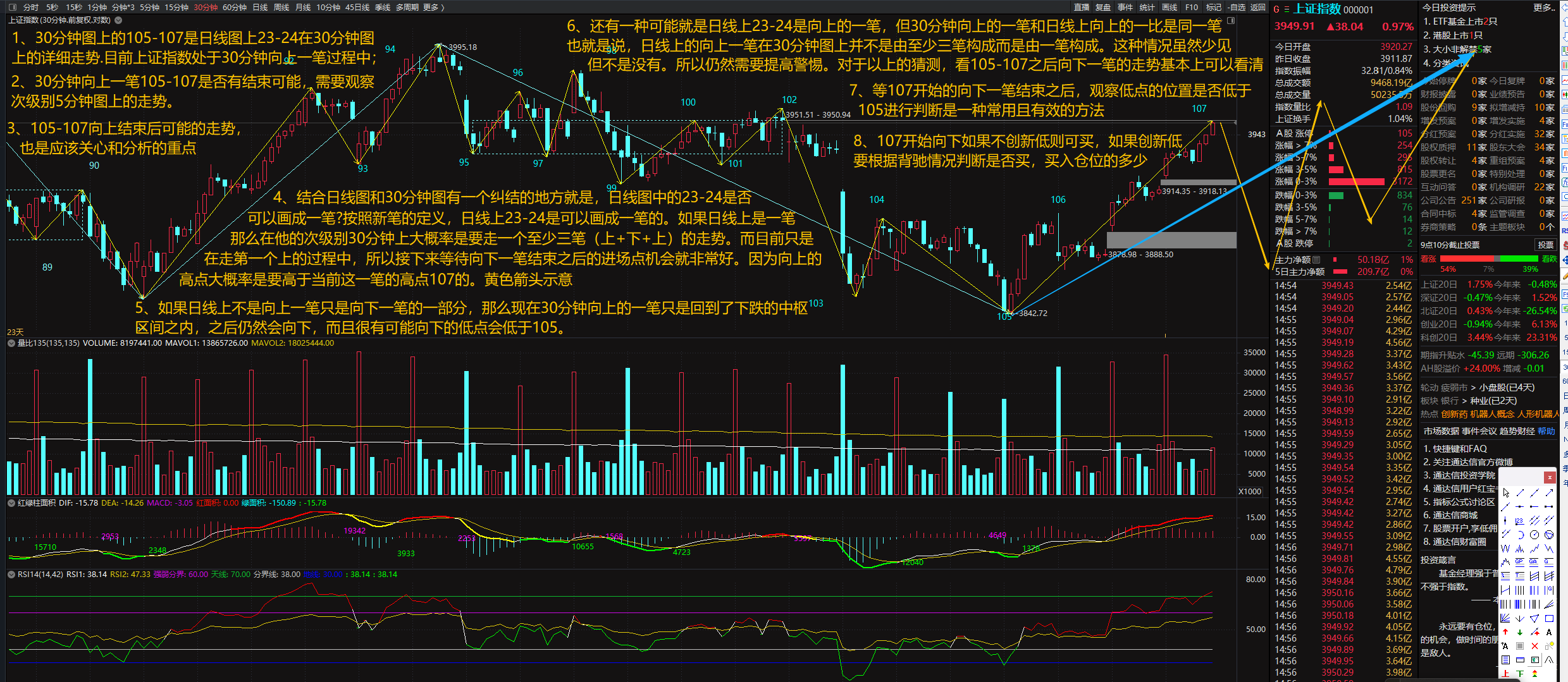The width and height of the screenshot is (1568, 682).
Task: Pick the 123 wave-count labeling tool
Action: point(1519,520)
